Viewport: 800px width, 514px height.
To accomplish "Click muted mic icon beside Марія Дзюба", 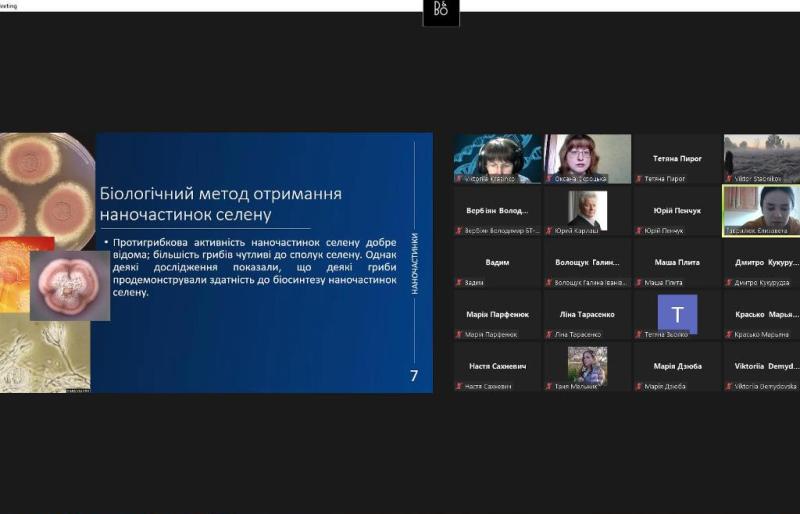I will click(x=639, y=386).
